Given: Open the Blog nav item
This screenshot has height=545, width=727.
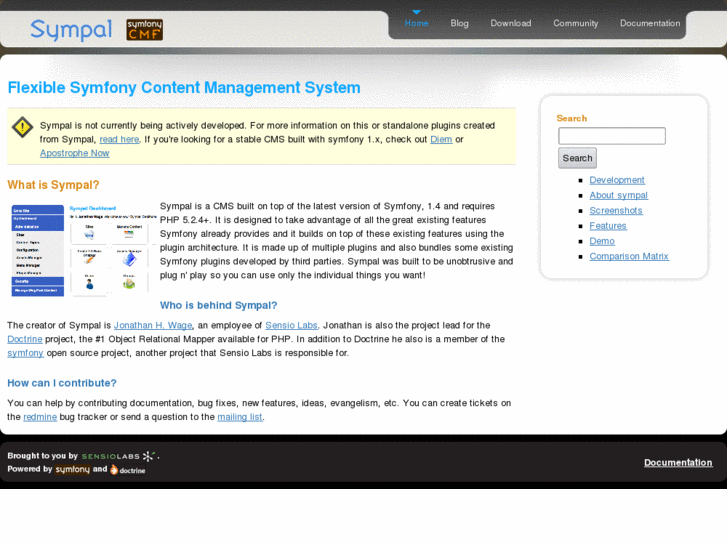Looking at the screenshot, I should pos(459,23).
